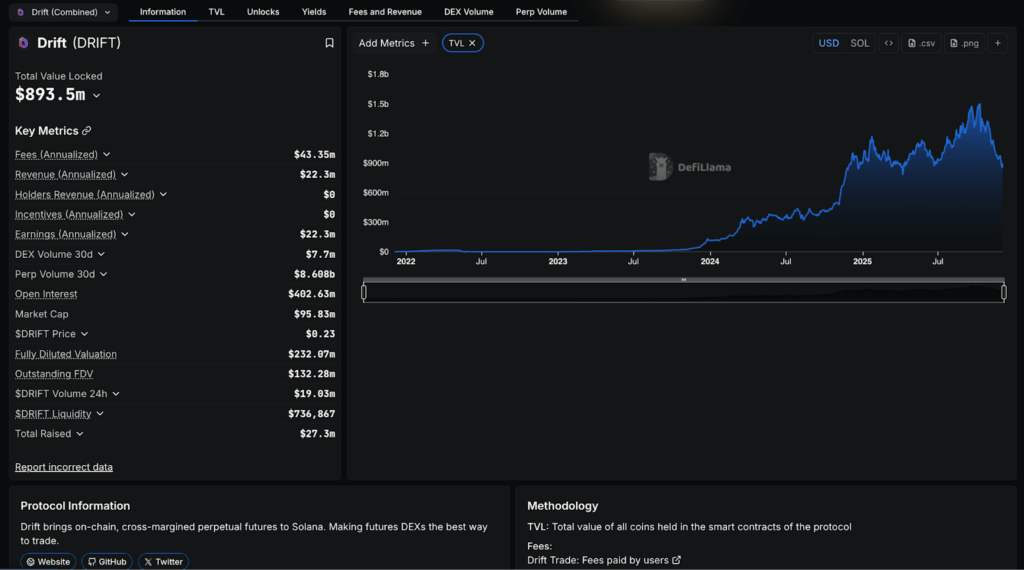Click the $95.83m market cap value

click(314, 314)
